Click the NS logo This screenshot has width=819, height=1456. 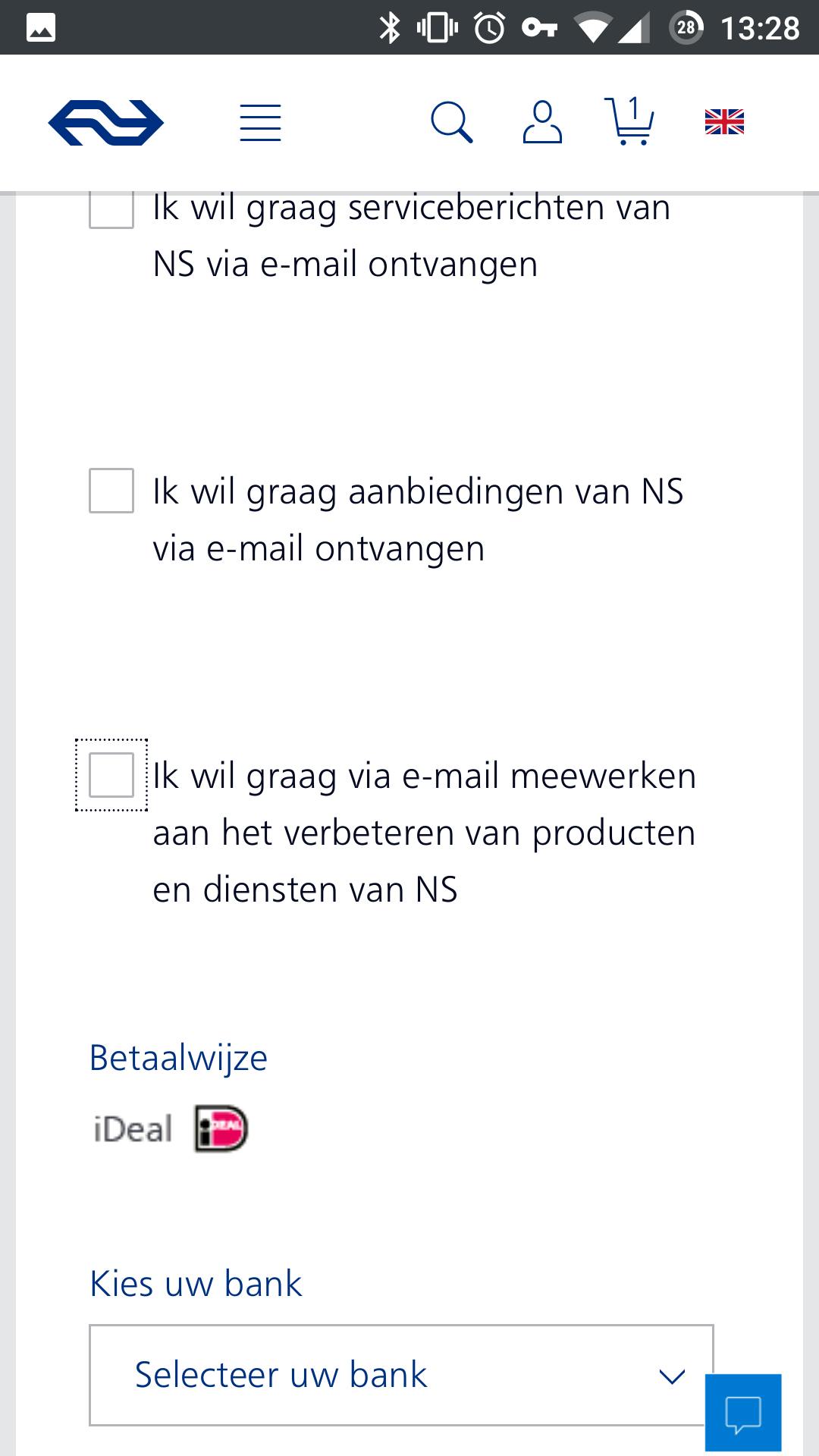pyautogui.click(x=106, y=122)
